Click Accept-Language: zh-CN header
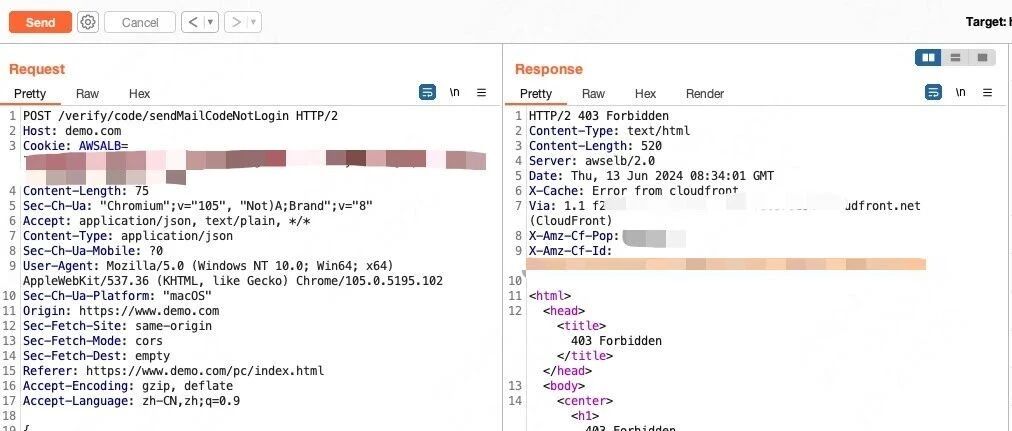This screenshot has width=1012, height=431. pyautogui.click(x=131, y=401)
